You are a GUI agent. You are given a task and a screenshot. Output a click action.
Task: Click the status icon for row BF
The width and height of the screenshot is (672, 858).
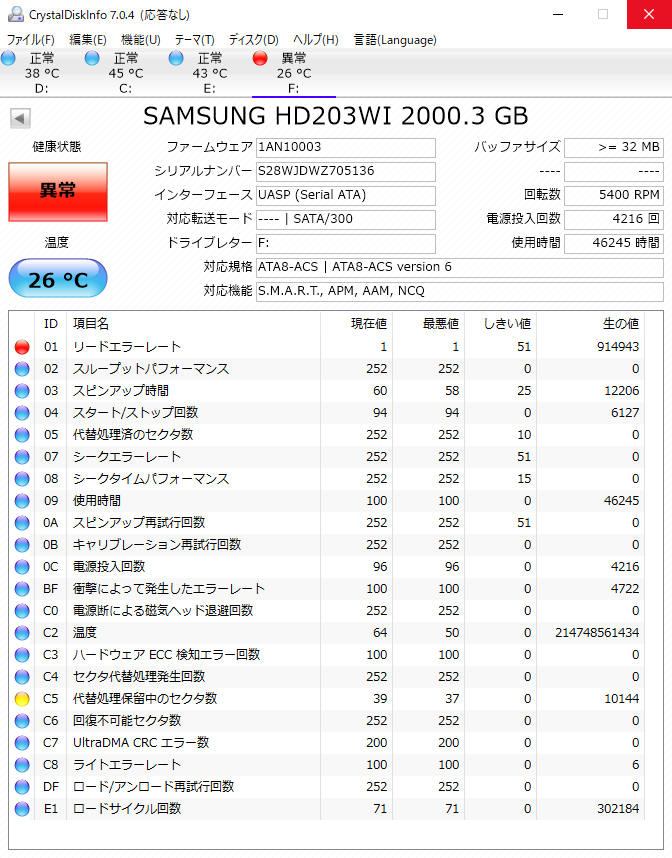[x=22, y=589]
